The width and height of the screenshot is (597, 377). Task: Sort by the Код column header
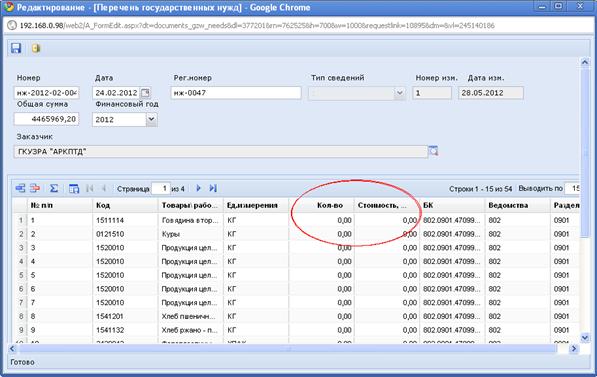125,205
